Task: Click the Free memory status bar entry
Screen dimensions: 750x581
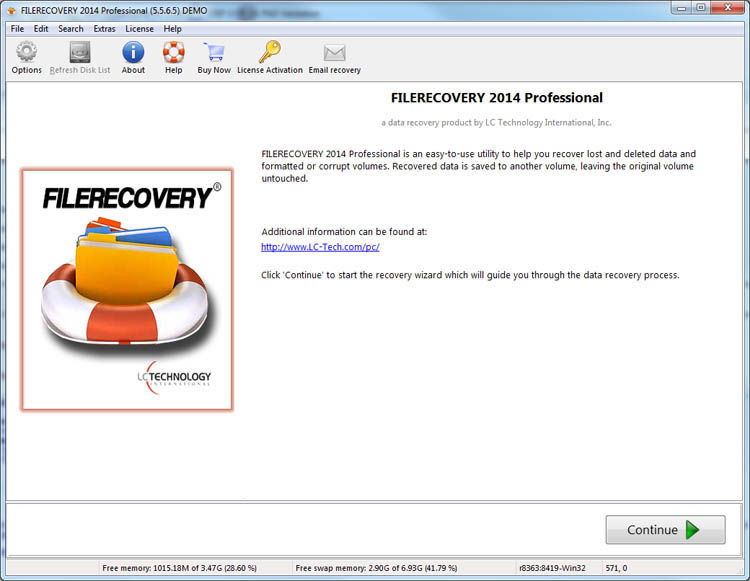Action: 179,568
